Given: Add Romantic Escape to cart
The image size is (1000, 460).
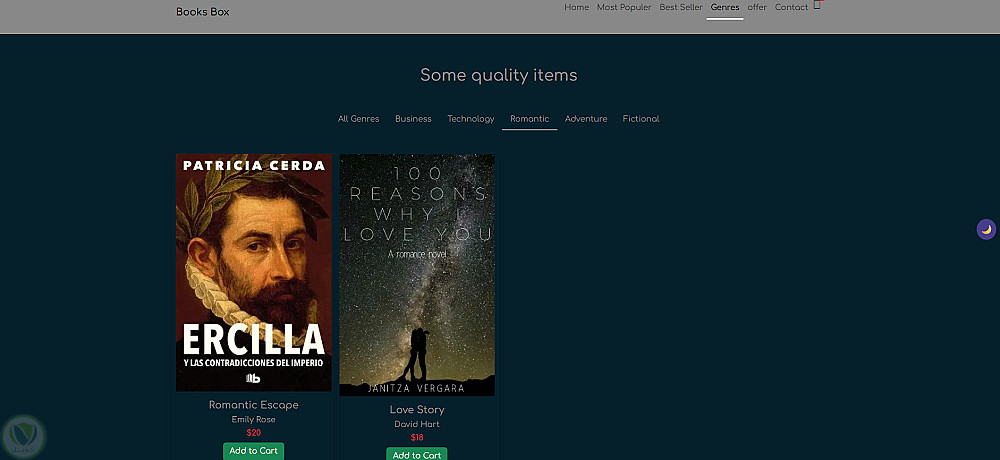Looking at the screenshot, I should [254, 451].
